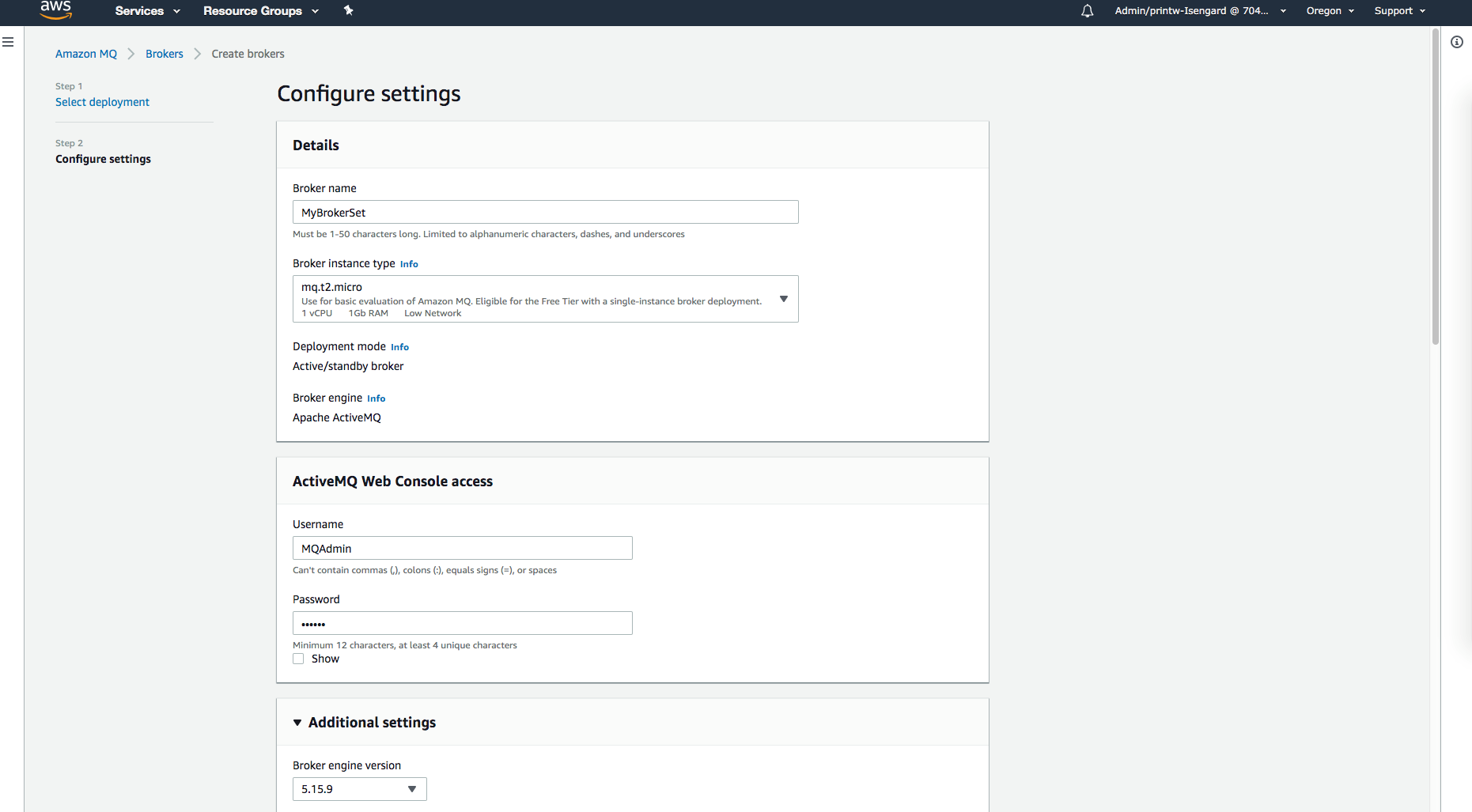Image resolution: width=1472 pixels, height=812 pixels.
Task: Click Info next to Broker engine
Action: click(376, 398)
